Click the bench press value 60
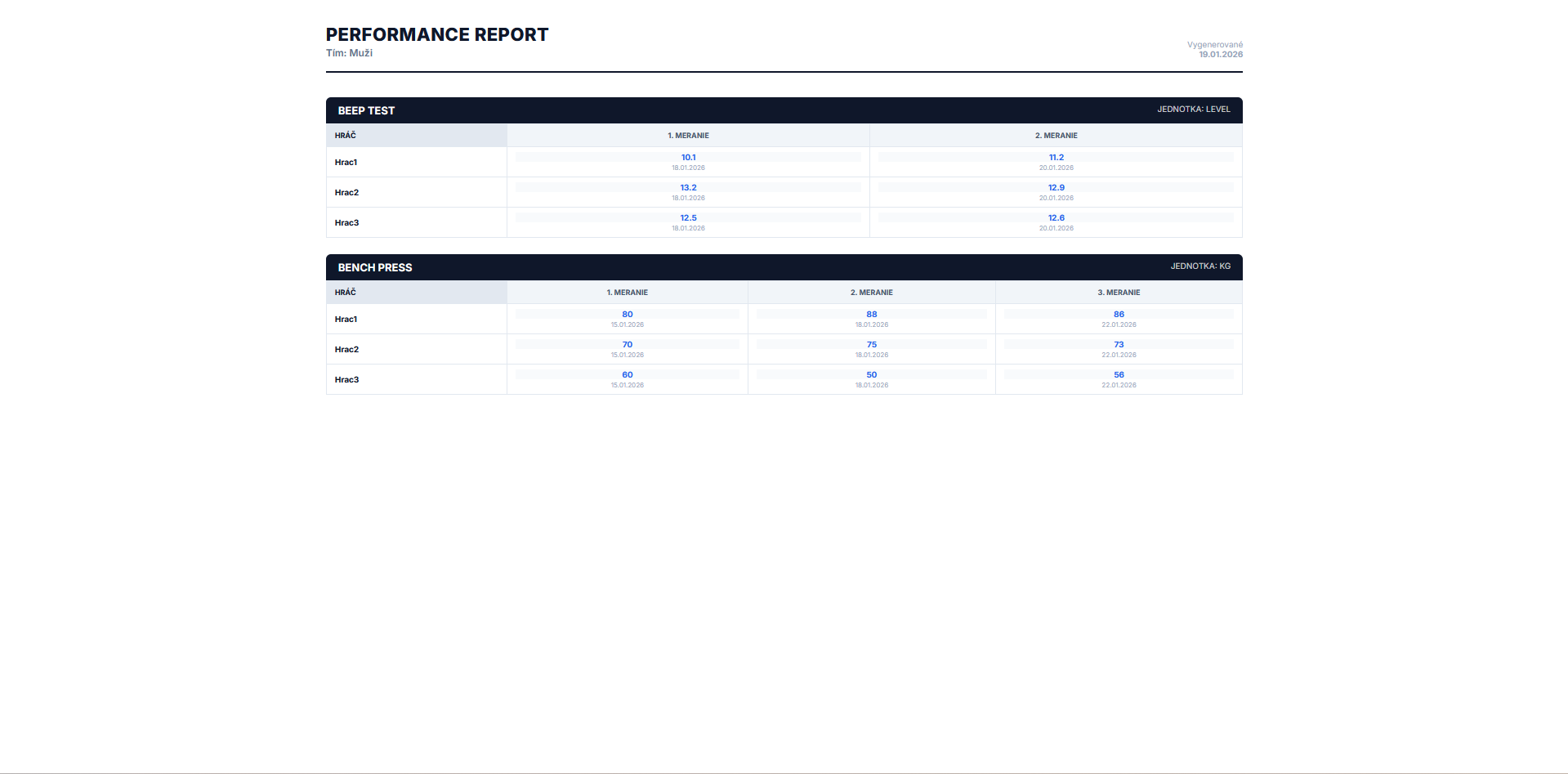This screenshot has height=774, width=1568. click(x=627, y=375)
